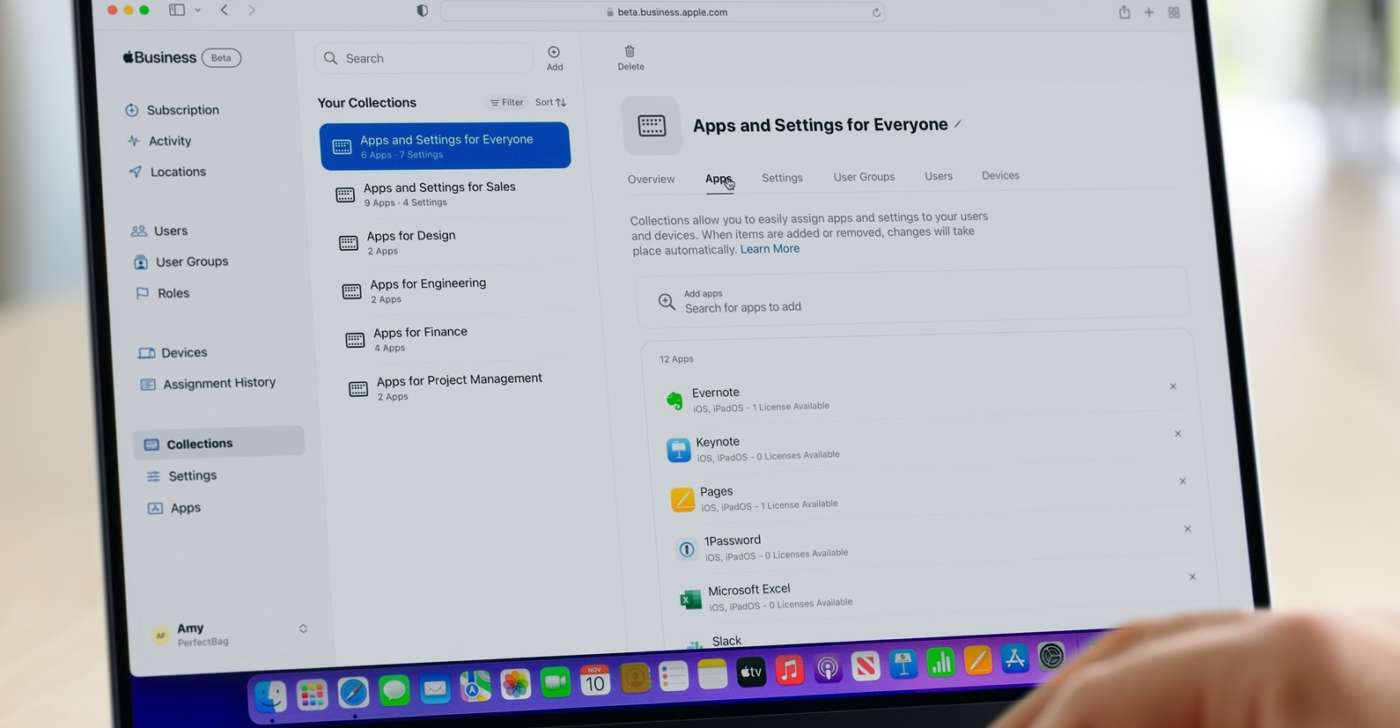View Assignment History in the sidebar

(x=208, y=383)
